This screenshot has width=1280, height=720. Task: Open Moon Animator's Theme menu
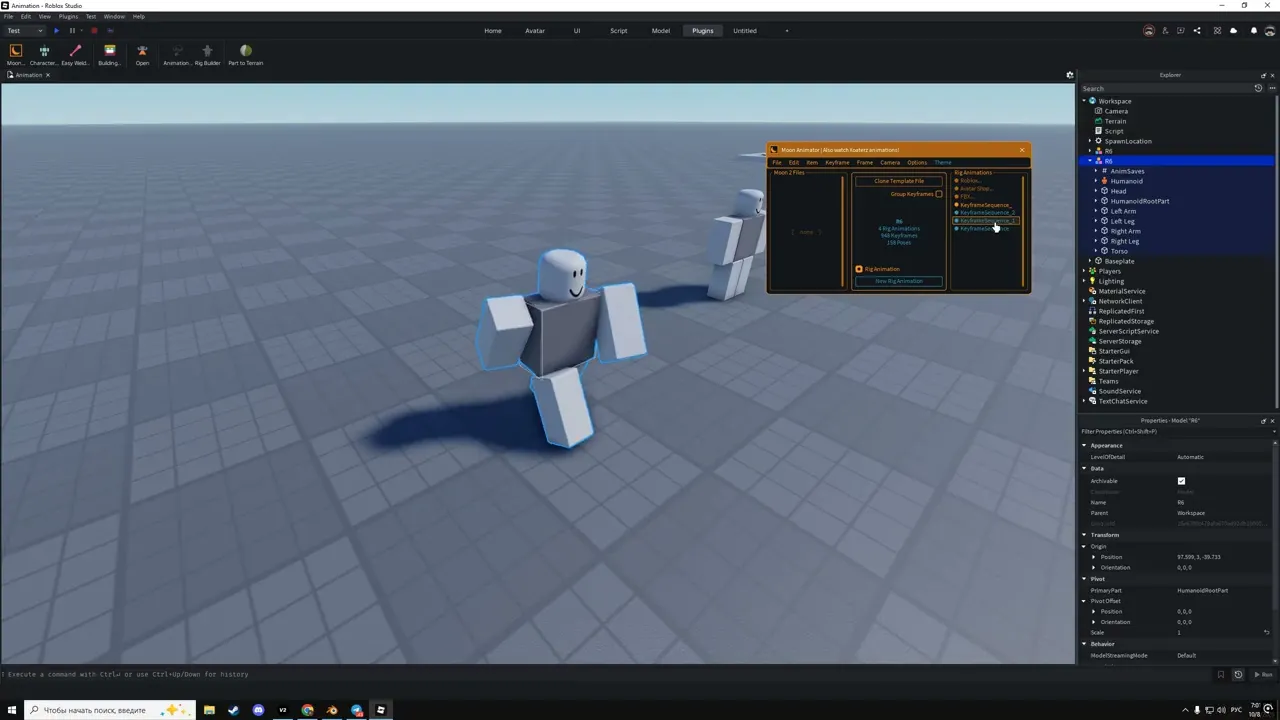coord(943,162)
